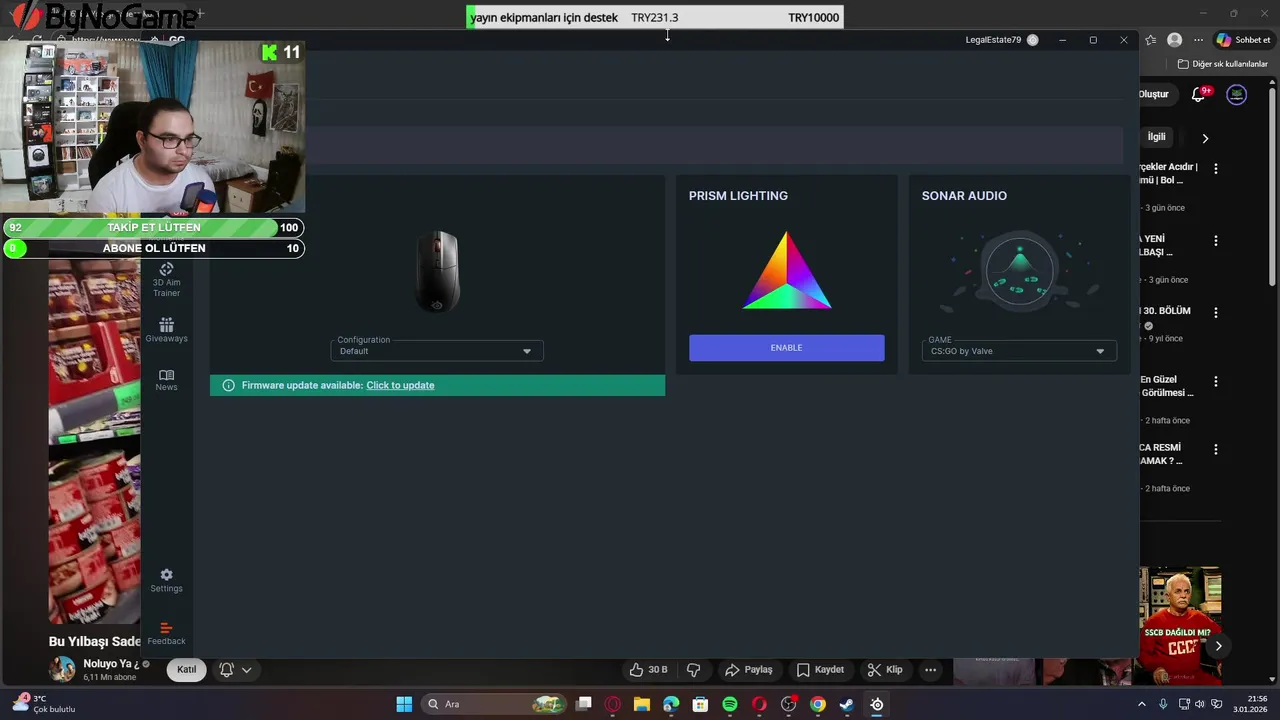Select the mouse device image

point(437,272)
